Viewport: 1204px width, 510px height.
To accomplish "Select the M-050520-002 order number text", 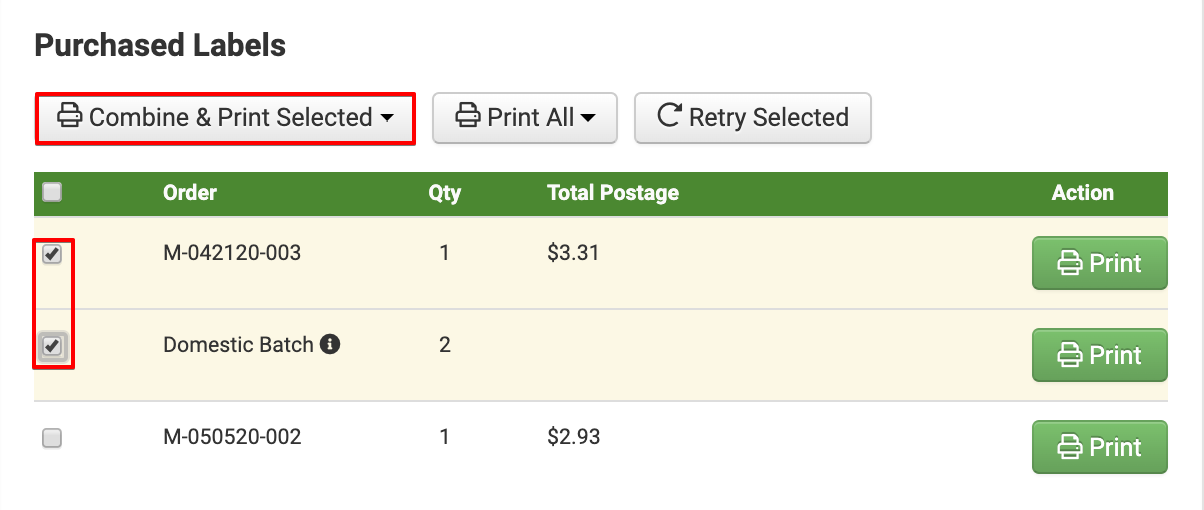I will pos(232,437).
